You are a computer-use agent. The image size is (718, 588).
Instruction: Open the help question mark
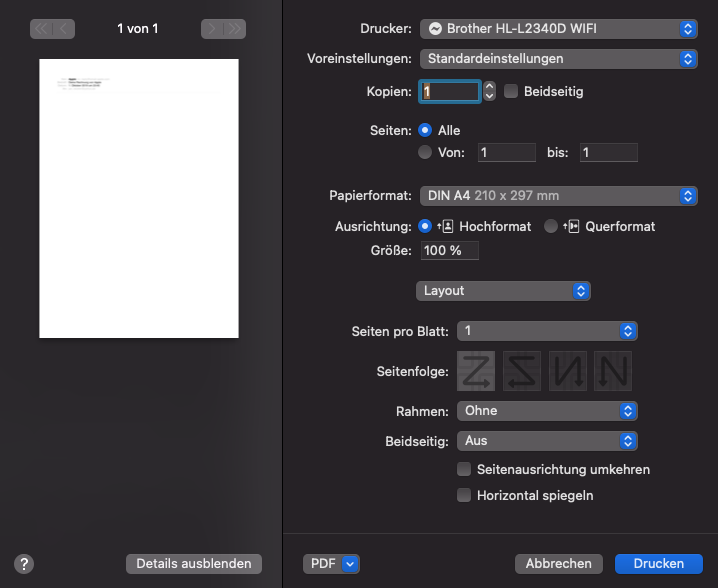[24, 564]
